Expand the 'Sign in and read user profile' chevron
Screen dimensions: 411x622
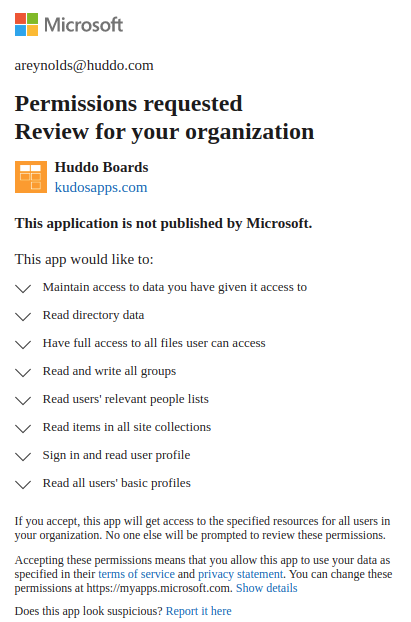(x=23, y=456)
